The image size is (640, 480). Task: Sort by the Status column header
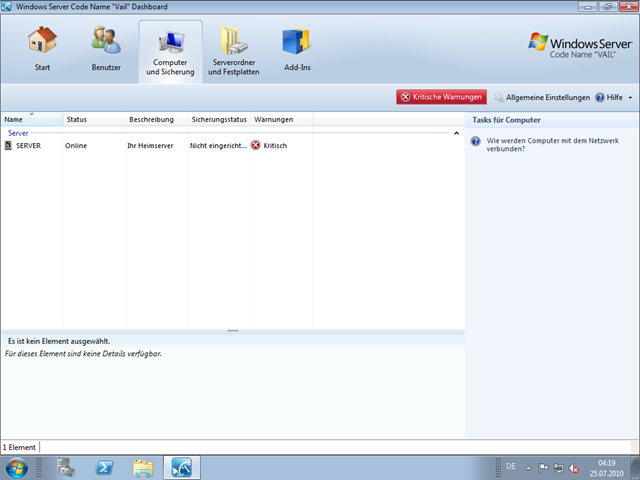pyautogui.click(x=94, y=119)
